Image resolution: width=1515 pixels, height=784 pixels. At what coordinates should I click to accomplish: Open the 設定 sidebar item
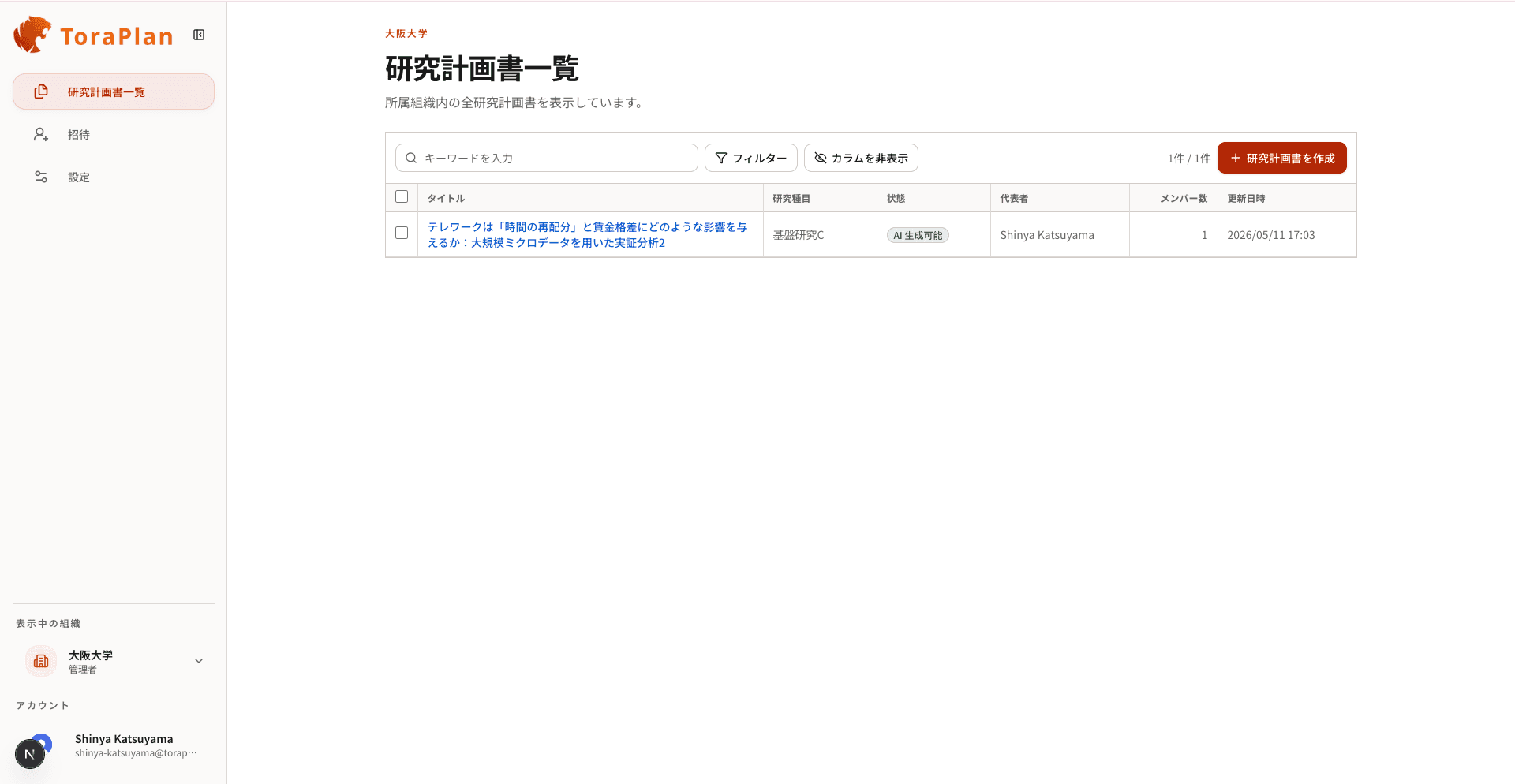[x=114, y=177]
